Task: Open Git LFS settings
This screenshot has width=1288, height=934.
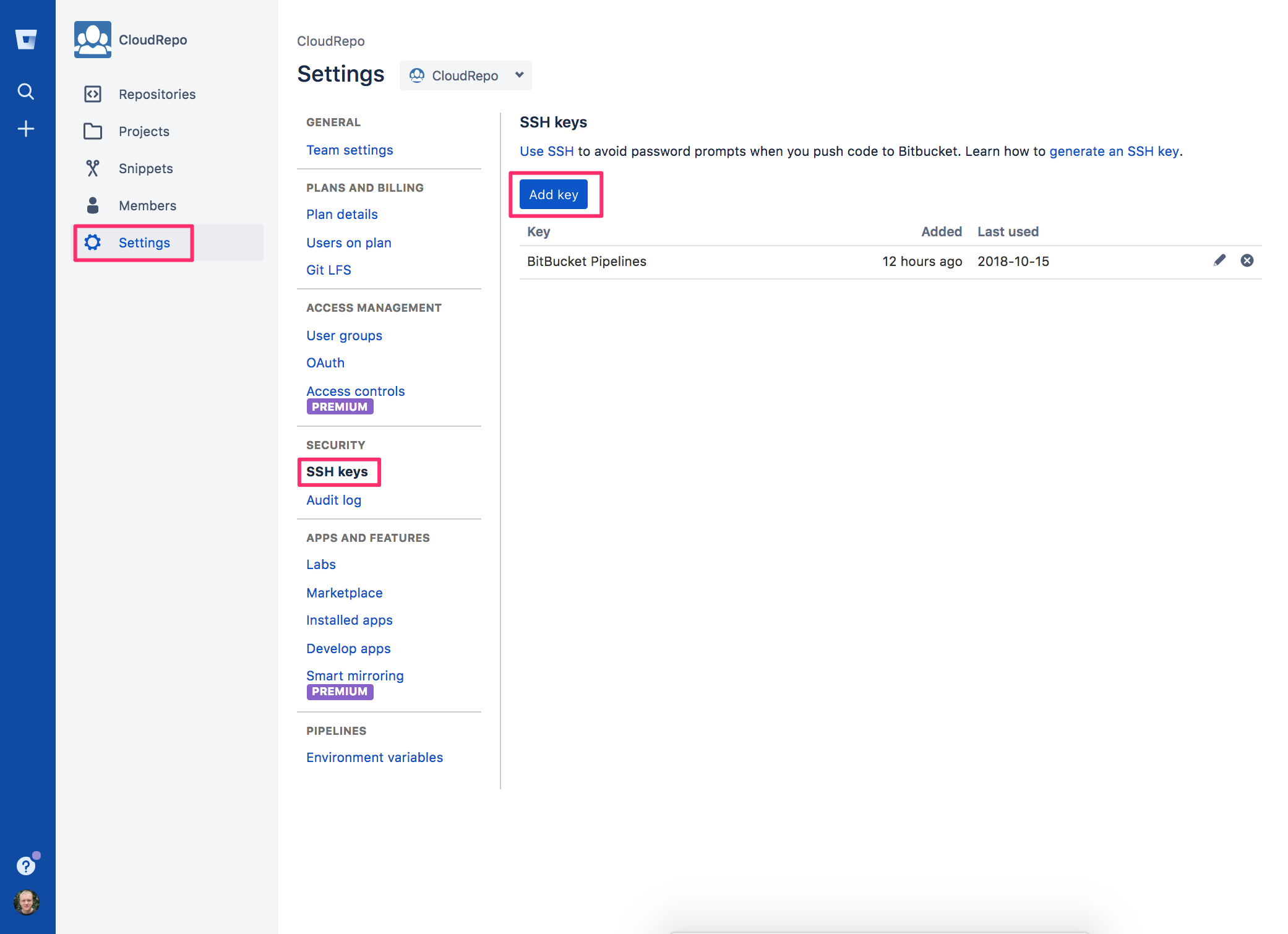Action: click(328, 270)
